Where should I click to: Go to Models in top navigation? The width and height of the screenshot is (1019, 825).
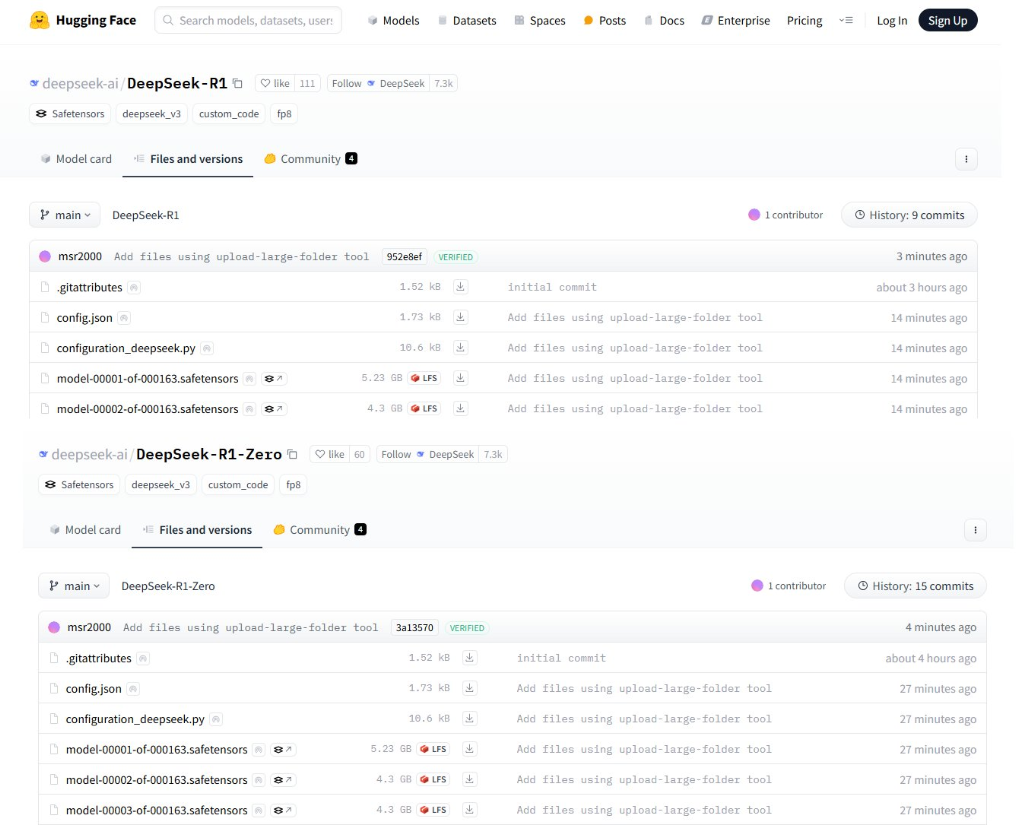tap(394, 21)
